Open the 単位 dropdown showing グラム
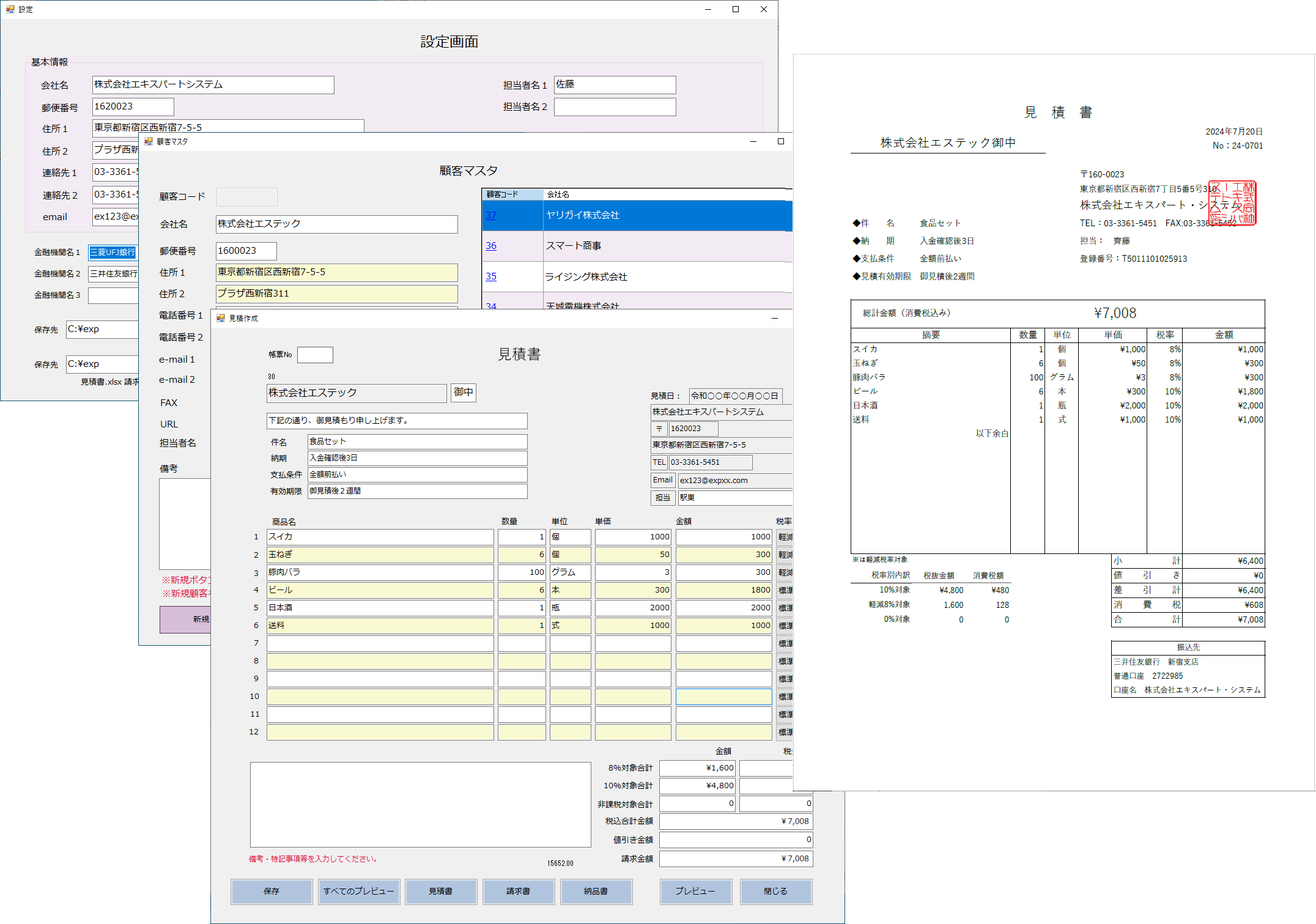Viewport: 1316px width, 924px height. click(x=569, y=572)
